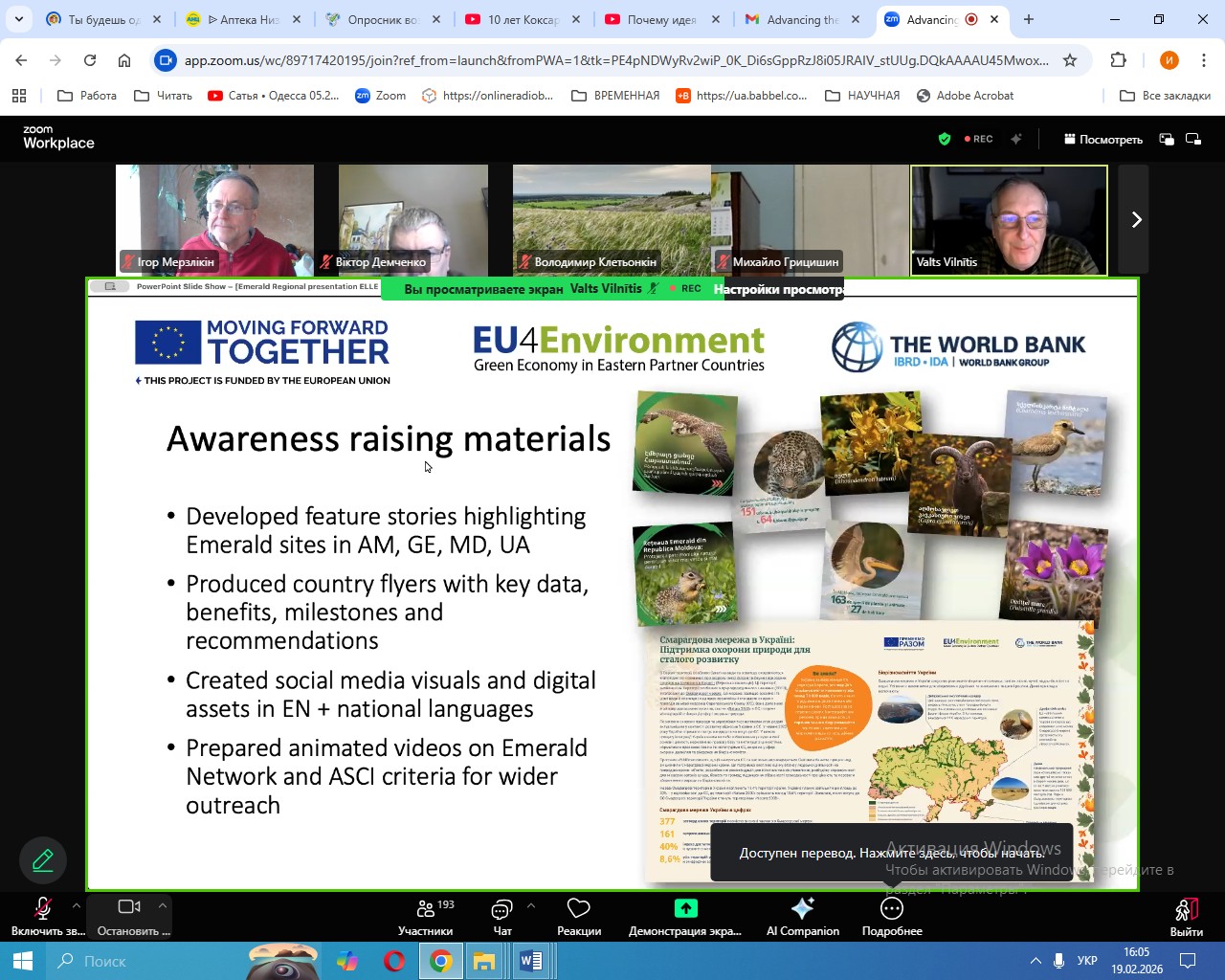
Task: Leave the meeting with Выйти button
Action: point(1186,916)
